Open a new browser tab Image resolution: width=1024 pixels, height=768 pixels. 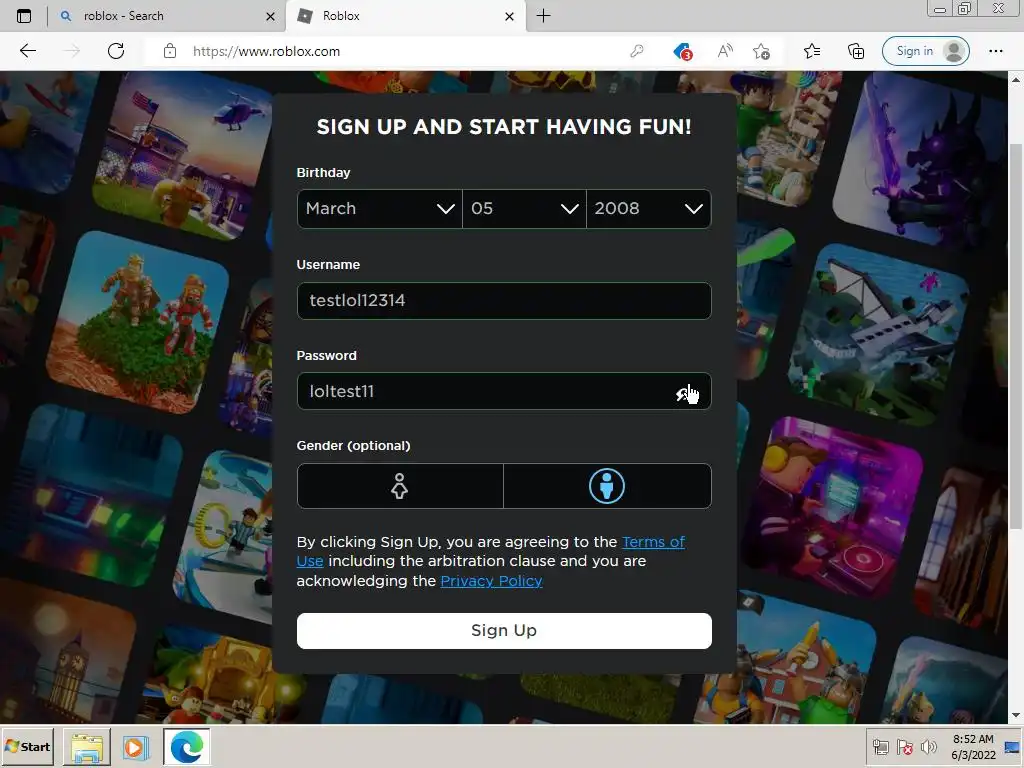[x=543, y=16]
